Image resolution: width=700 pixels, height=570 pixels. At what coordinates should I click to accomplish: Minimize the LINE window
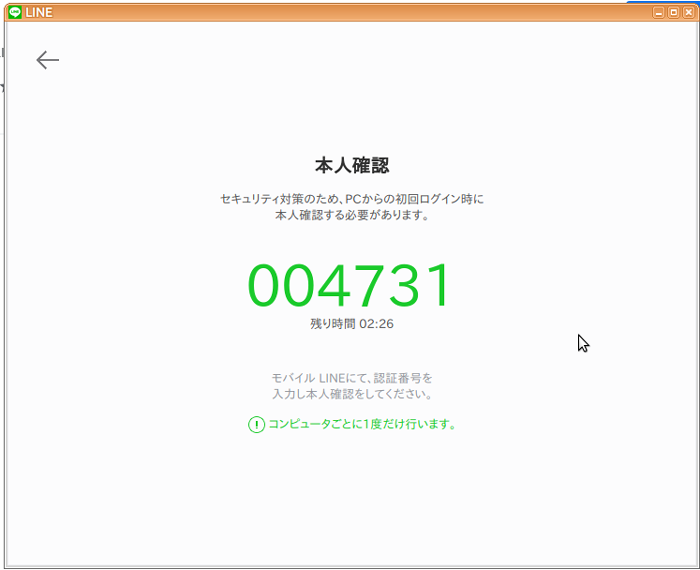pos(658,12)
